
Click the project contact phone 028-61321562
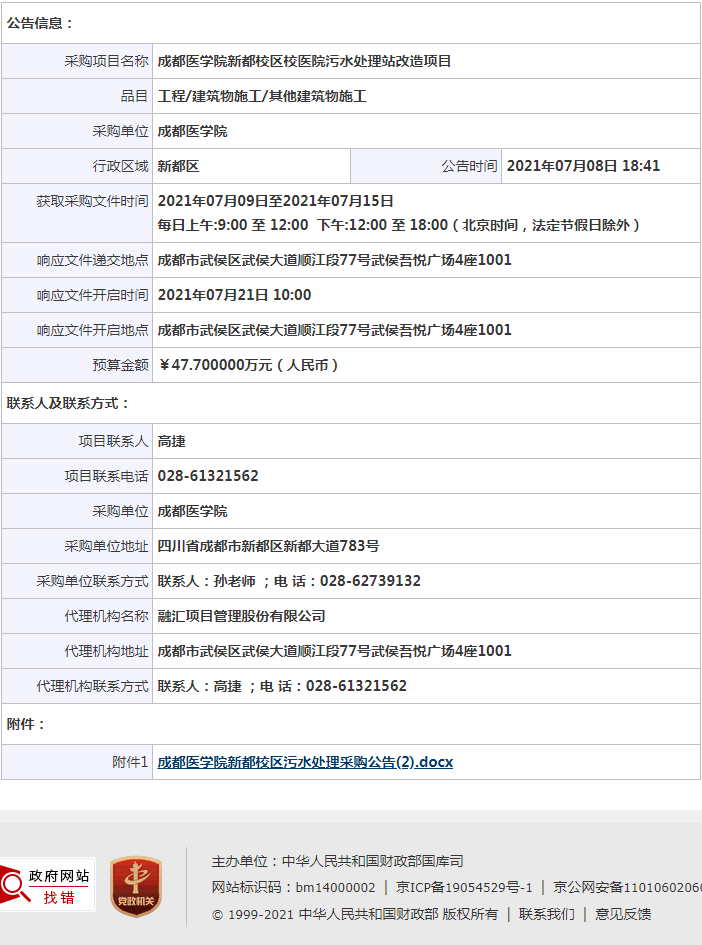coord(208,476)
